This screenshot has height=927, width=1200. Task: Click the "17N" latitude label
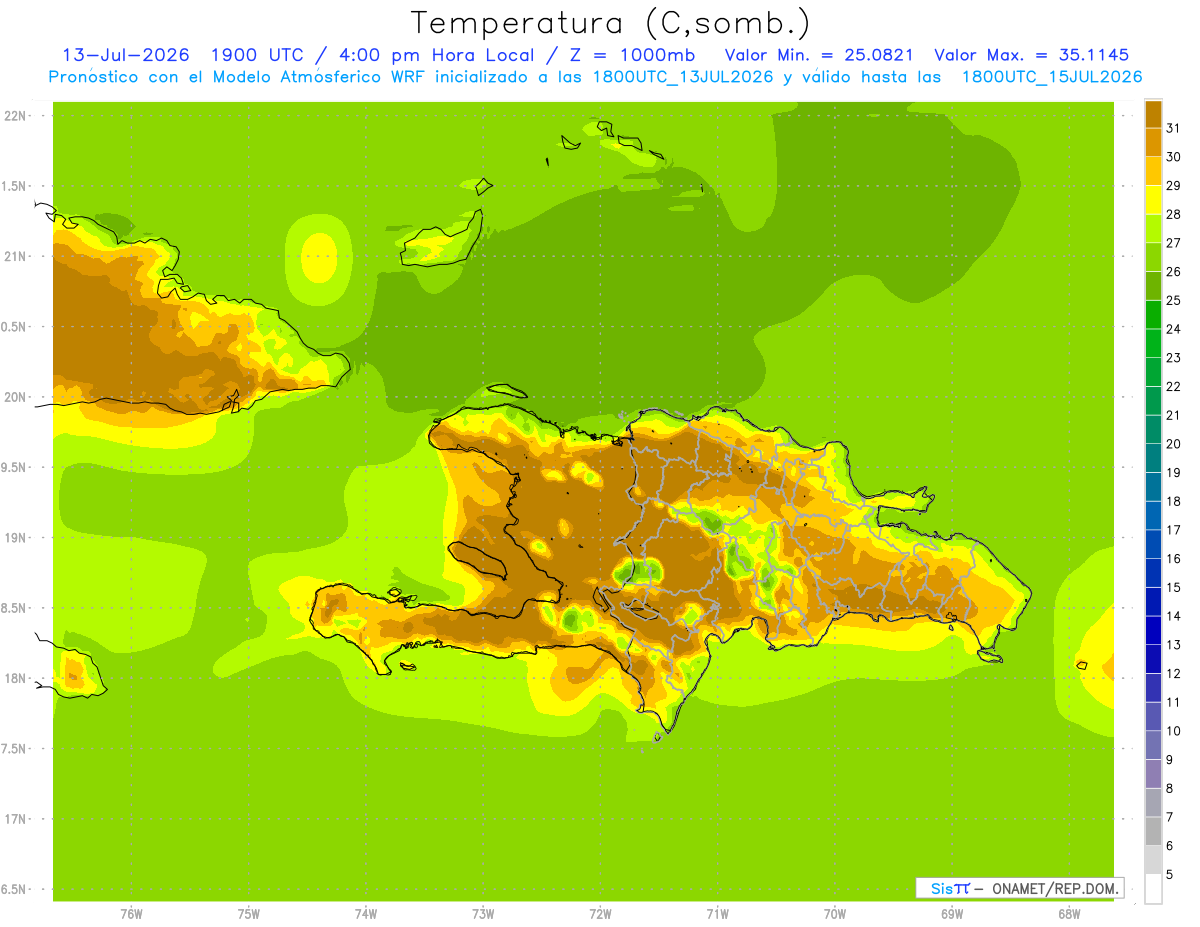pyautogui.click(x=15, y=819)
